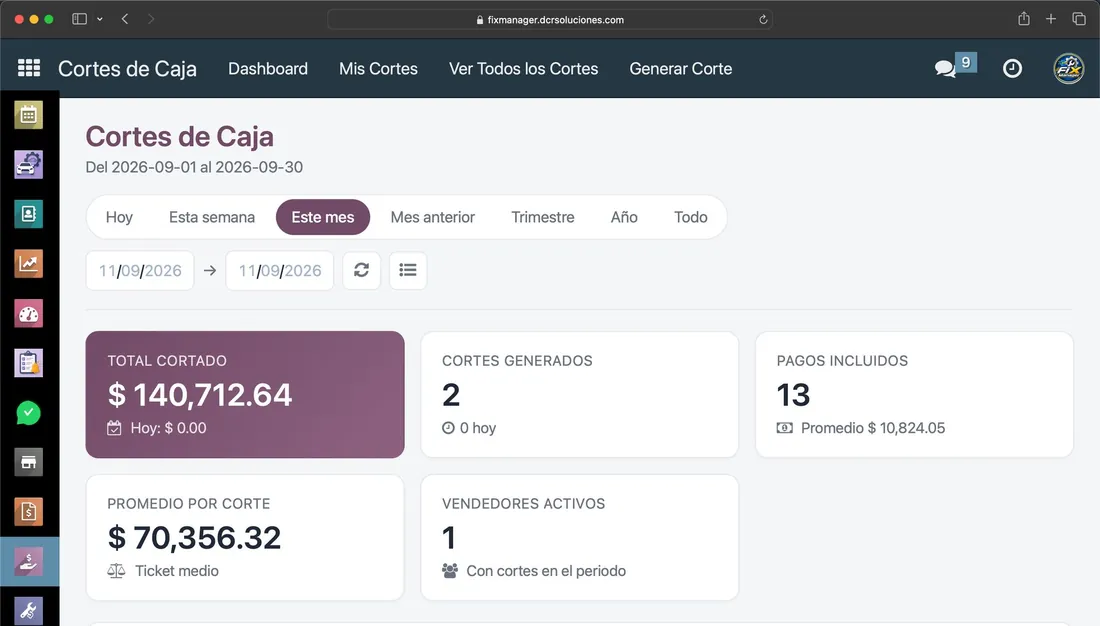Screen dimensions: 1100x626
Task: Open the clipboard tasks app icon
Action: (x=29, y=363)
